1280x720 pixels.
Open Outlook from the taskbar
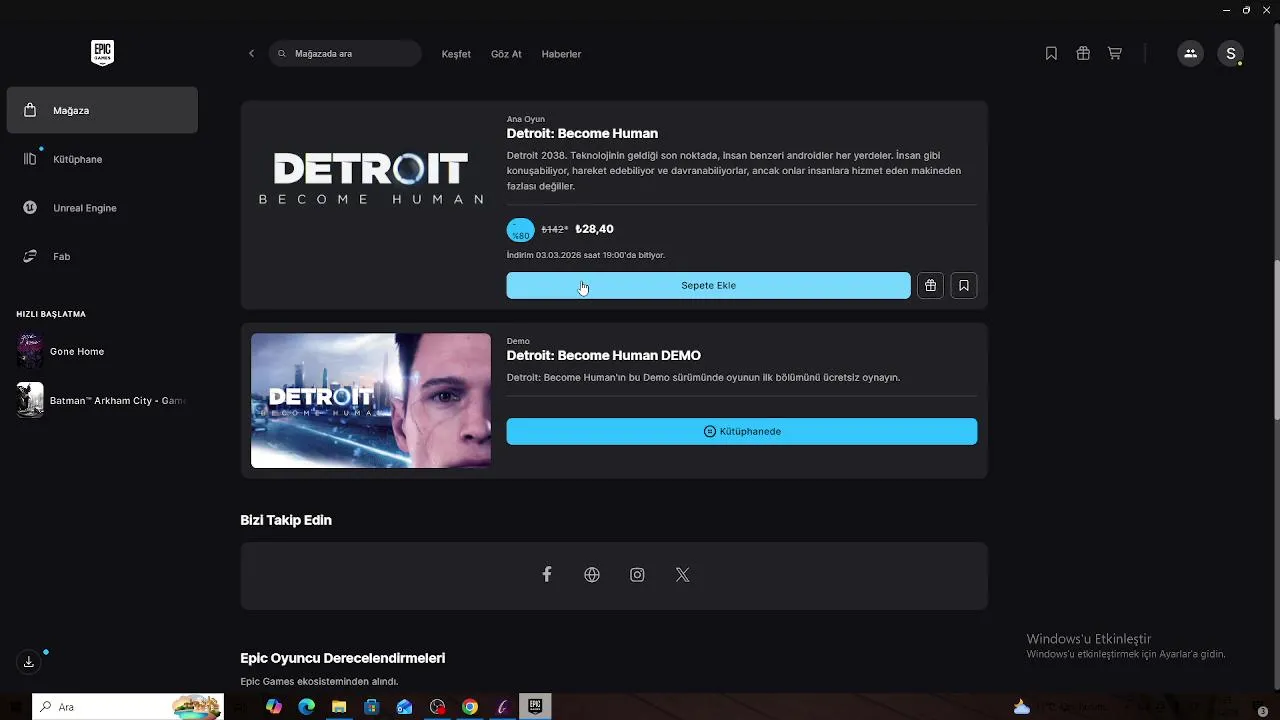click(404, 707)
